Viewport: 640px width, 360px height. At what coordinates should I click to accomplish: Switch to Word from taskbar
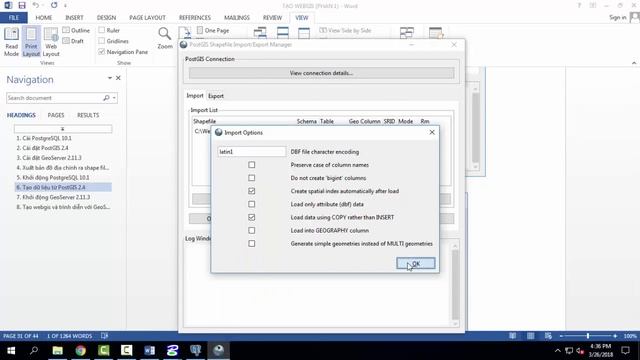click(149, 351)
